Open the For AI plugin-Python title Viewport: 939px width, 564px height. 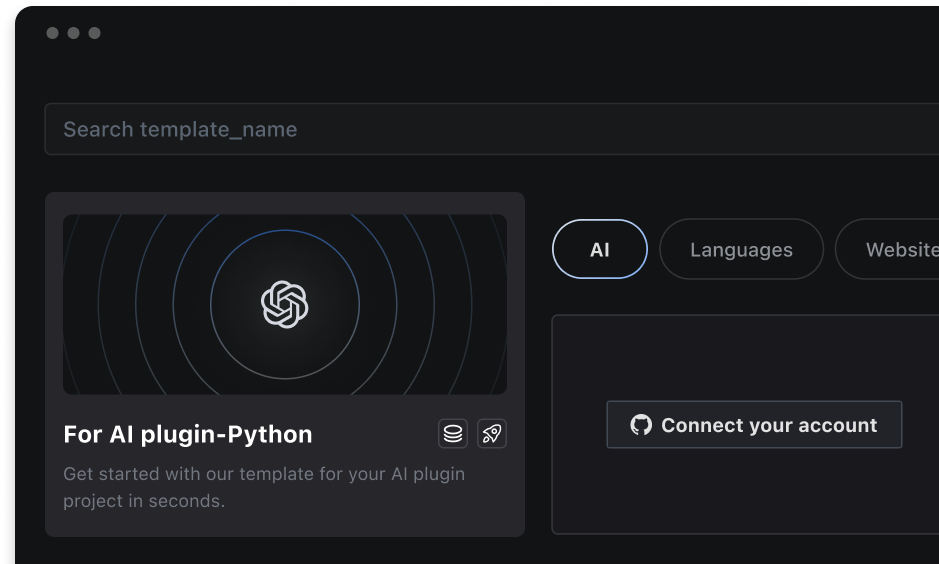[x=188, y=434]
